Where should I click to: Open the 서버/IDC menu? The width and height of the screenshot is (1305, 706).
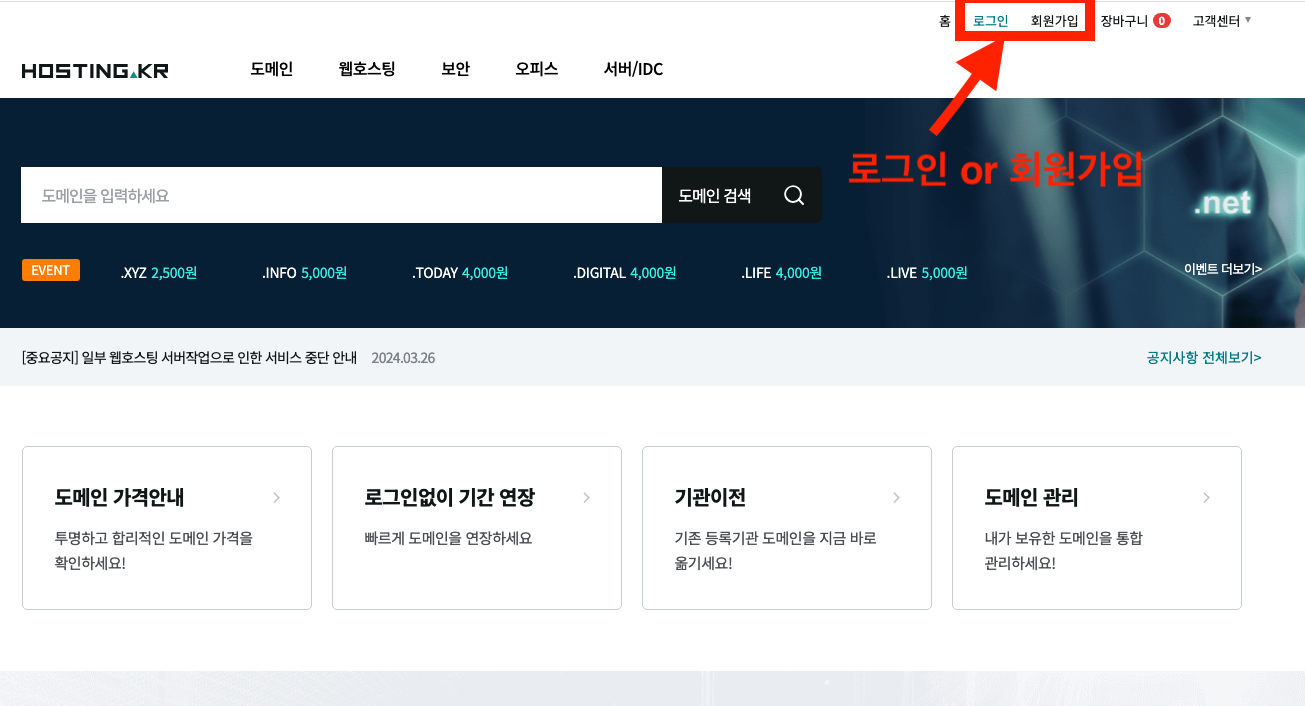tap(631, 69)
